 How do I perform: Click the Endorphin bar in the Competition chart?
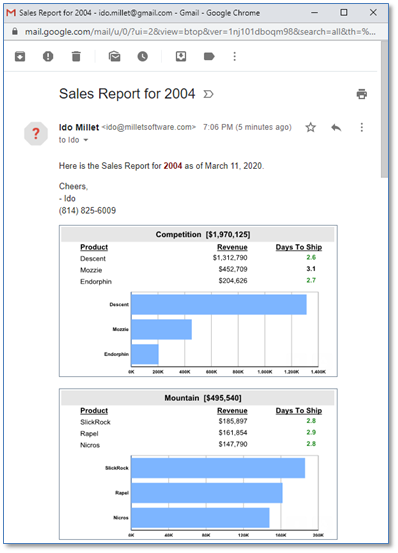pyautogui.click(x=145, y=354)
